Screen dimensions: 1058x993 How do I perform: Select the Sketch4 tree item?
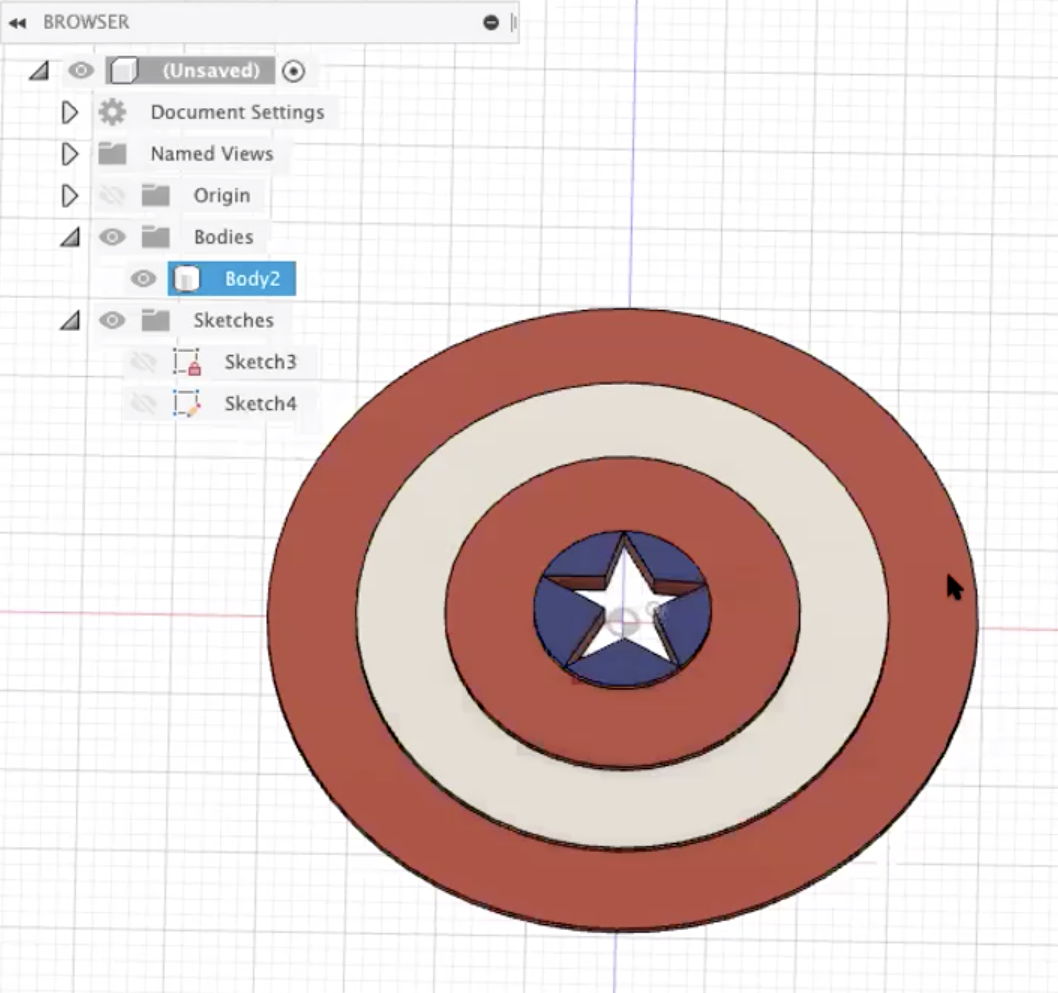pyautogui.click(x=260, y=404)
